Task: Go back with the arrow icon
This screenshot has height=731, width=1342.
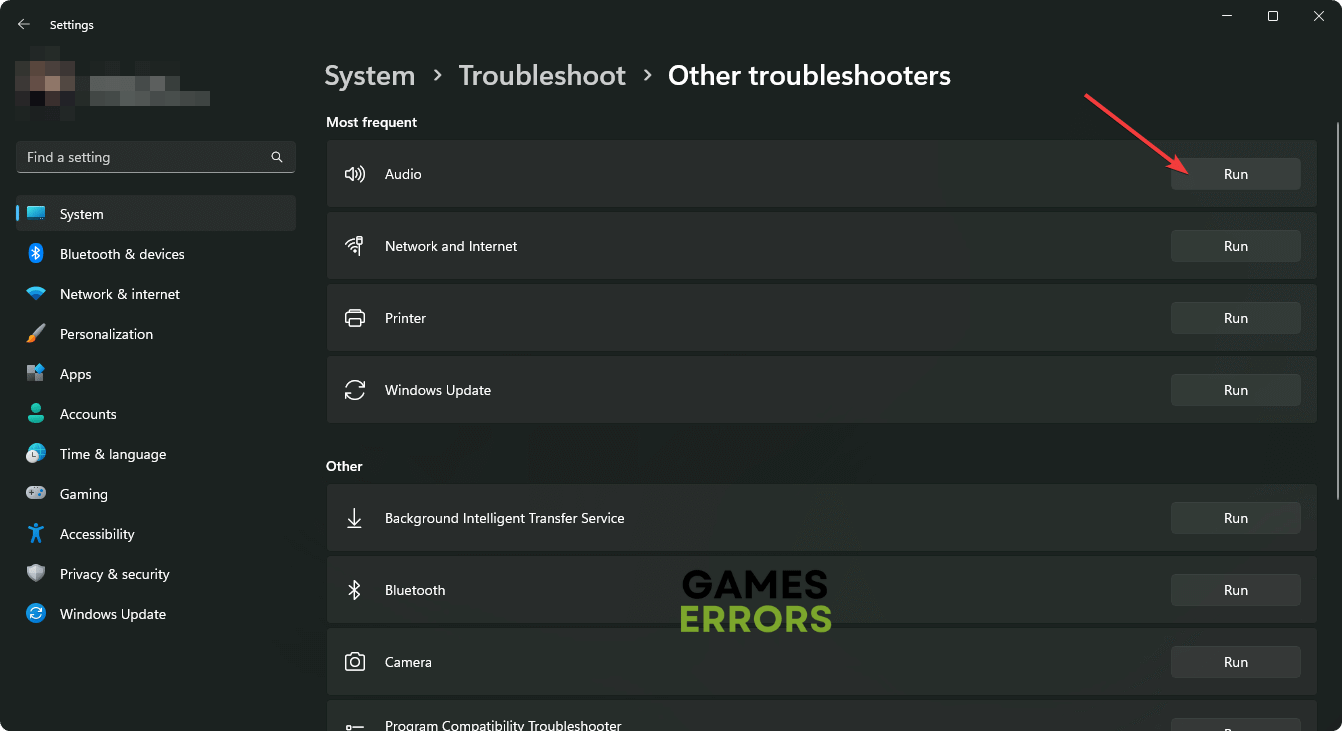Action: 24,24
